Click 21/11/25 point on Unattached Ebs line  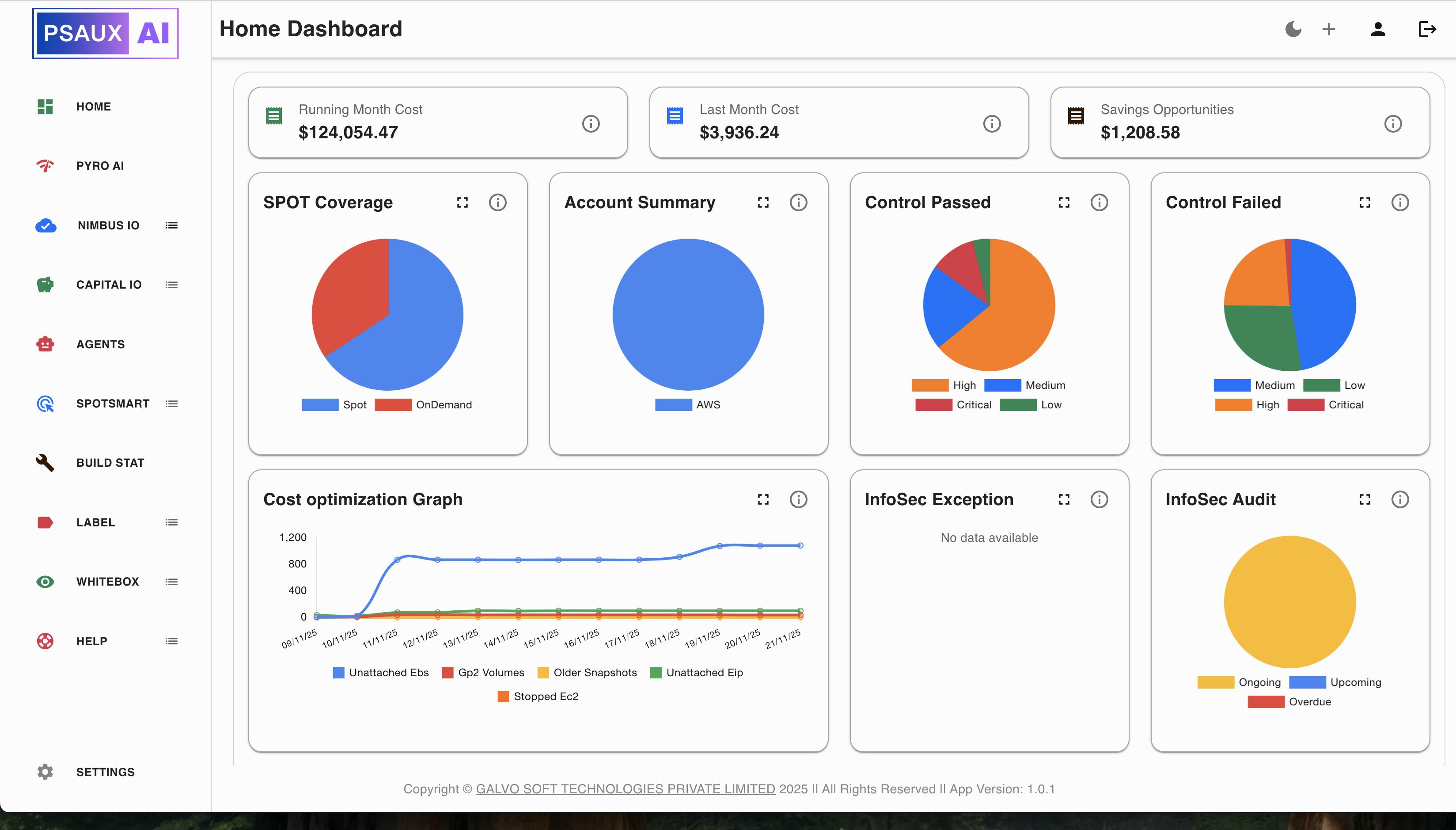point(800,545)
